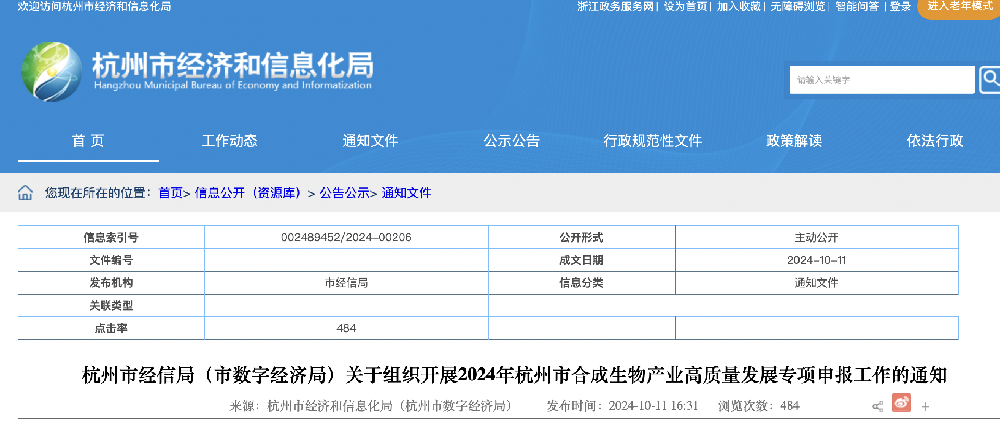
Task: Click 信息分类 table label
Action: coord(581,283)
